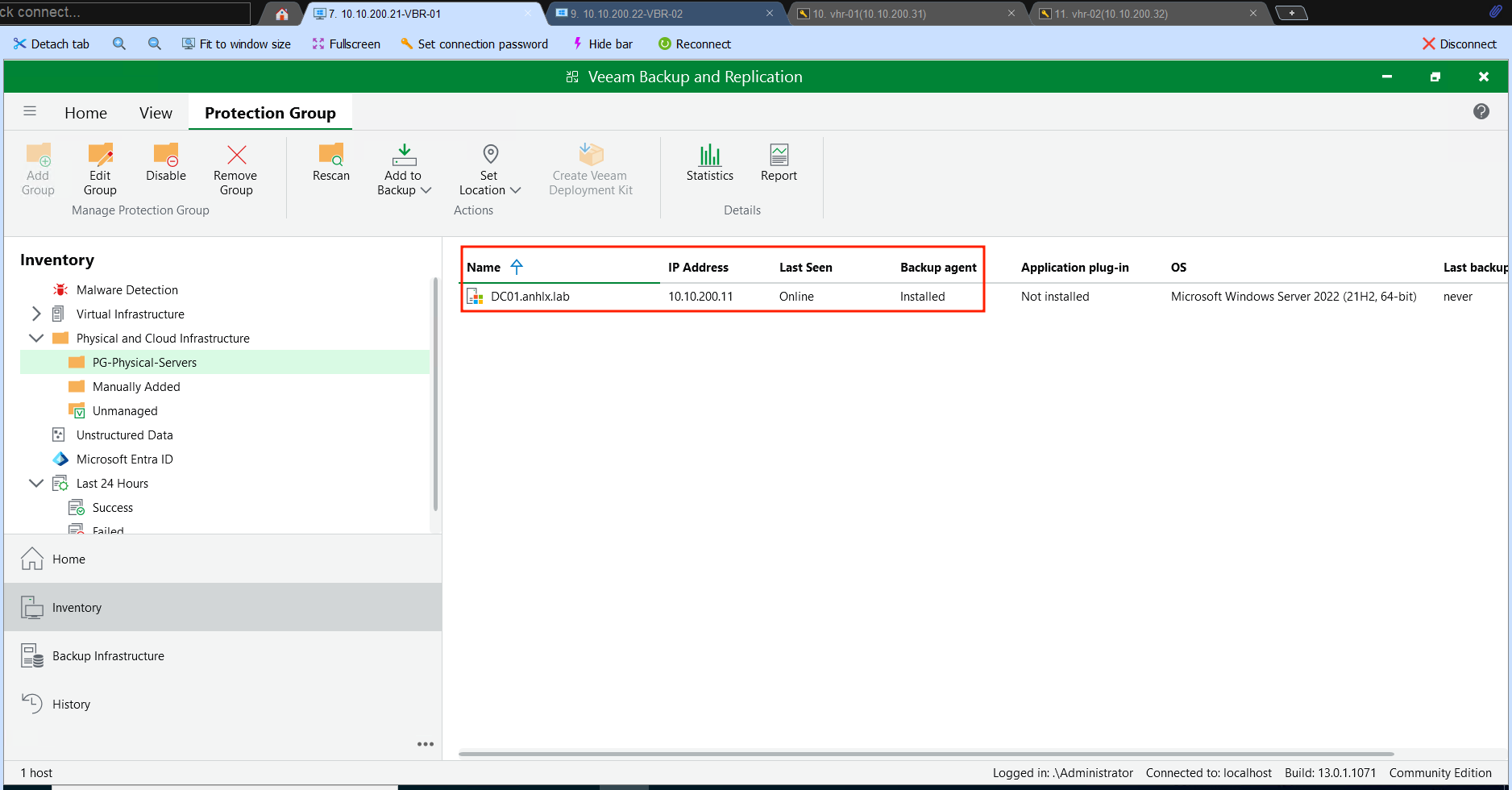
Task: Click Set connection password
Action: [474, 44]
